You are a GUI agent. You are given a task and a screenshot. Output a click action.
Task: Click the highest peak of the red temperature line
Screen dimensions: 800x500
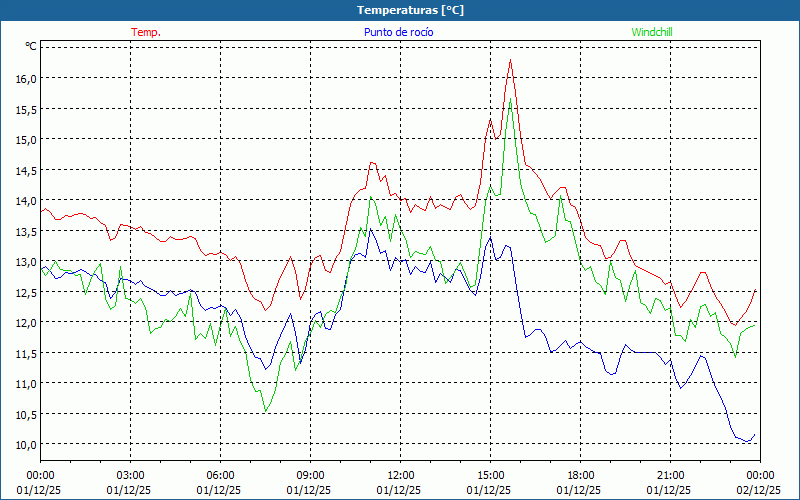click(510, 60)
